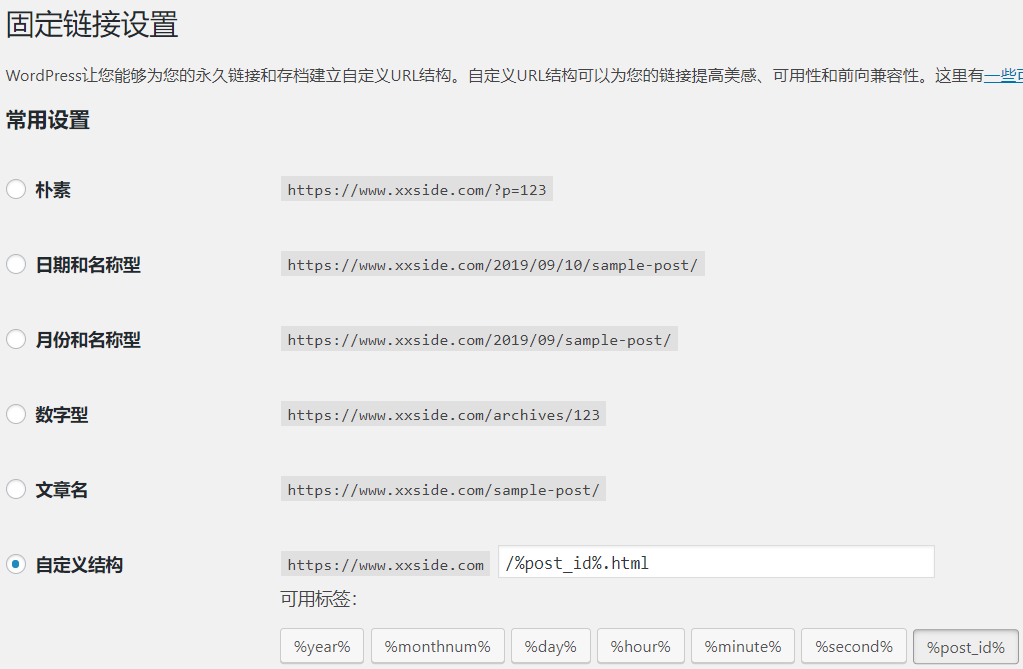Click the 文章名 label
The height and width of the screenshot is (669, 1023).
click(61, 490)
